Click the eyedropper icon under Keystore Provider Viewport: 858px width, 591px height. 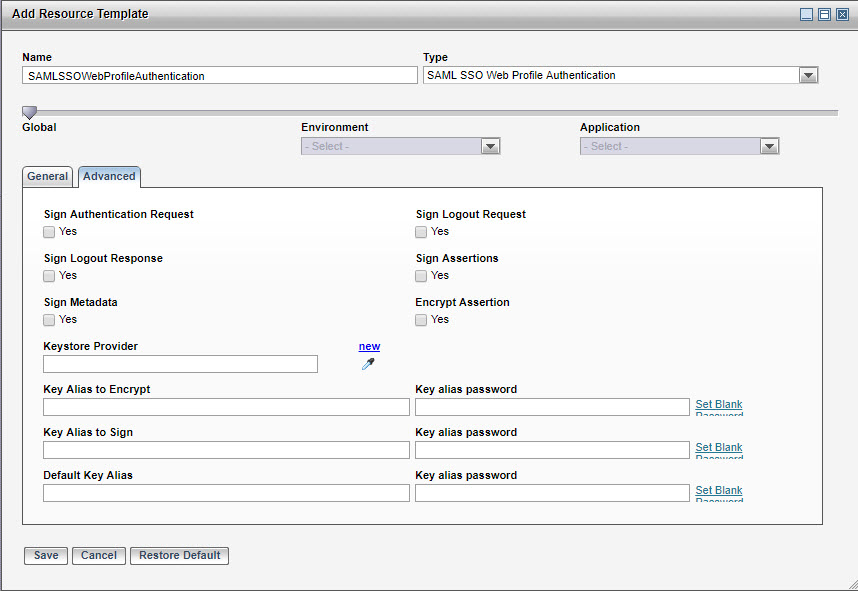pyautogui.click(x=368, y=364)
